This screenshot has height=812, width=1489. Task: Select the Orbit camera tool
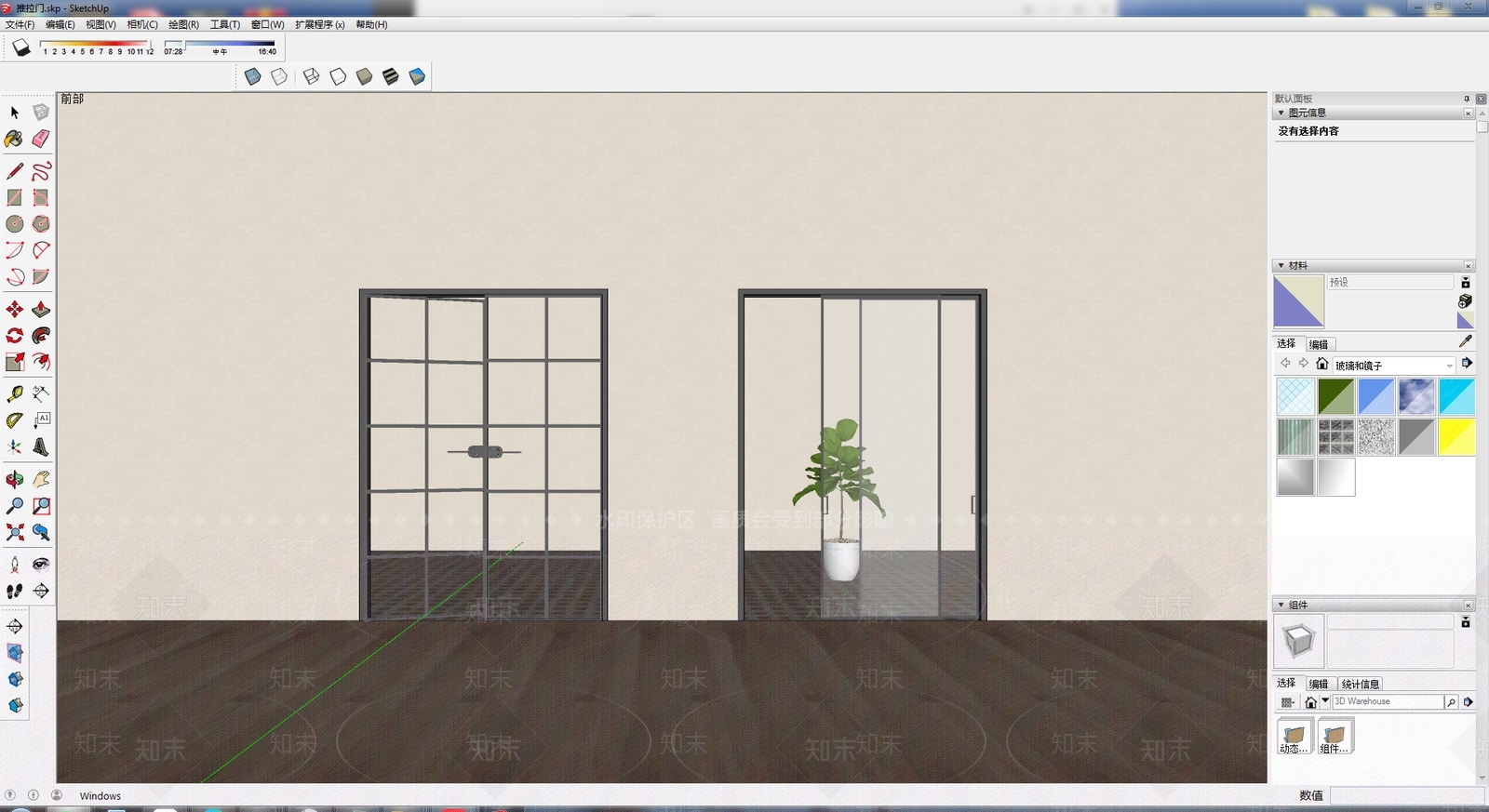pos(14,480)
